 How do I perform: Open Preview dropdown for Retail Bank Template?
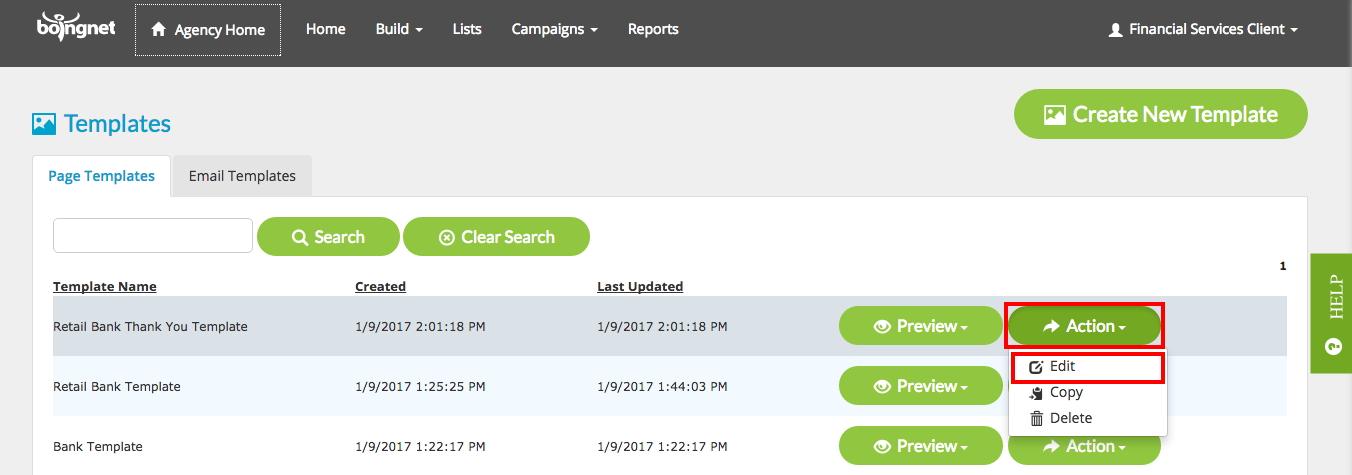coord(920,386)
